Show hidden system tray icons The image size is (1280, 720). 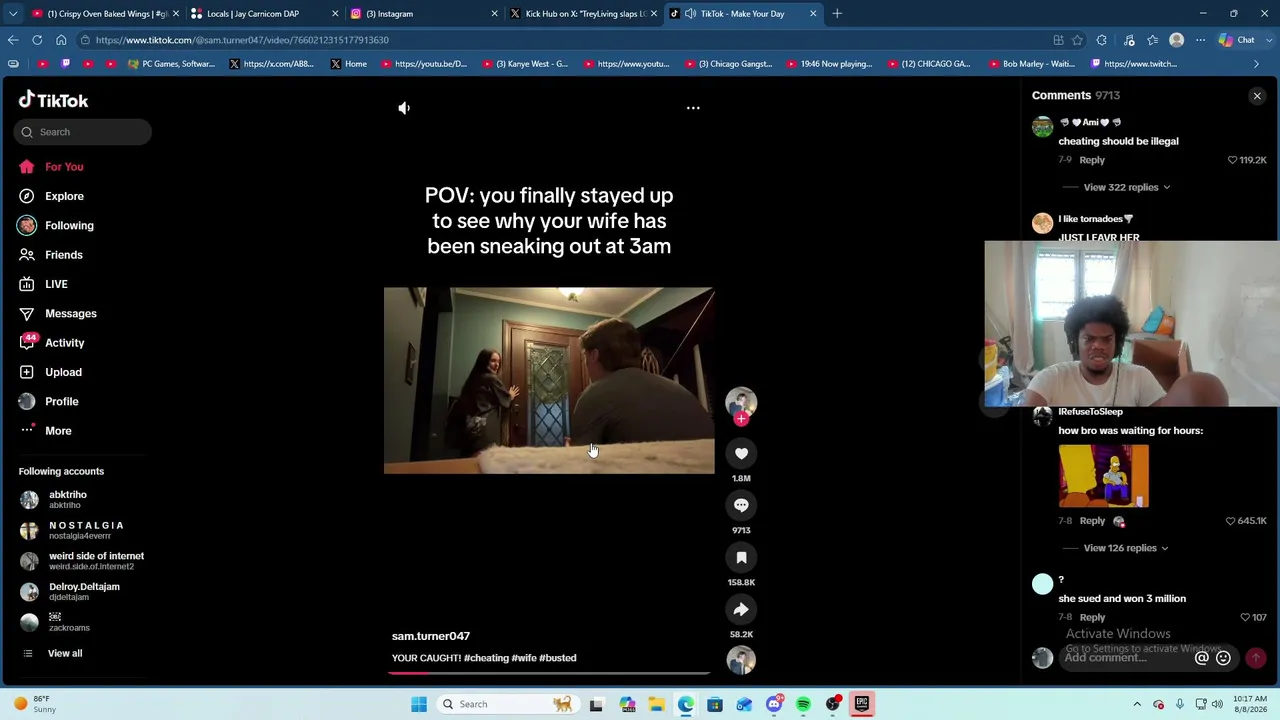point(1137,704)
